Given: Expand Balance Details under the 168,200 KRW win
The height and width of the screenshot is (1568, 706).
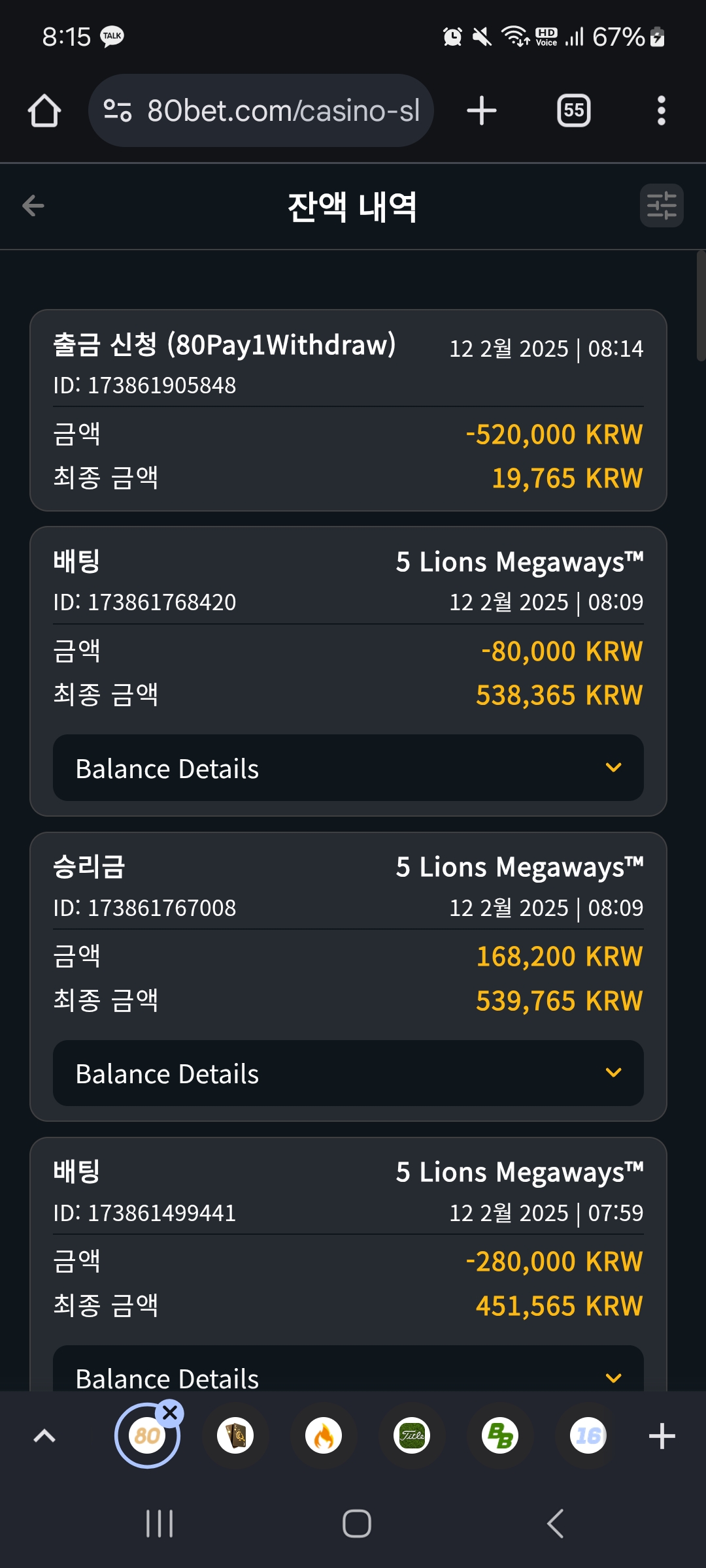Looking at the screenshot, I should click(x=348, y=1073).
